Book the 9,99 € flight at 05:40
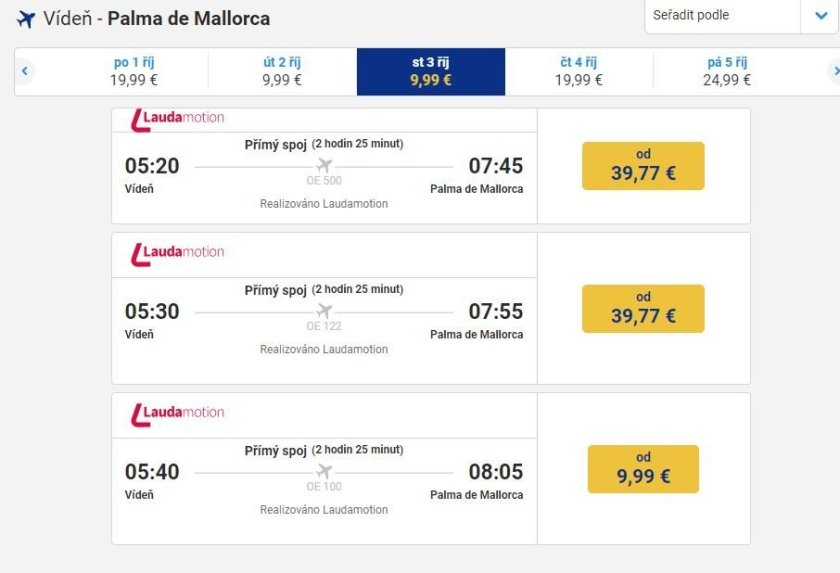Image resolution: width=840 pixels, height=573 pixels. (x=643, y=469)
